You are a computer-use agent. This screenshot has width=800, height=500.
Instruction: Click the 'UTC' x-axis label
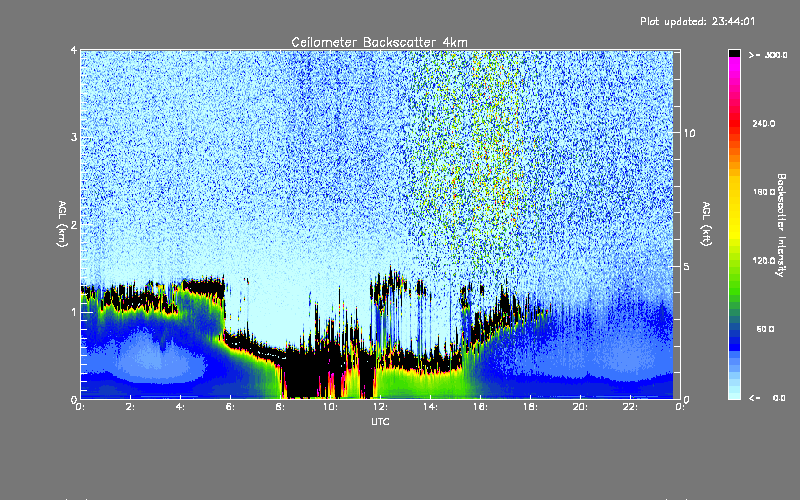[380, 421]
